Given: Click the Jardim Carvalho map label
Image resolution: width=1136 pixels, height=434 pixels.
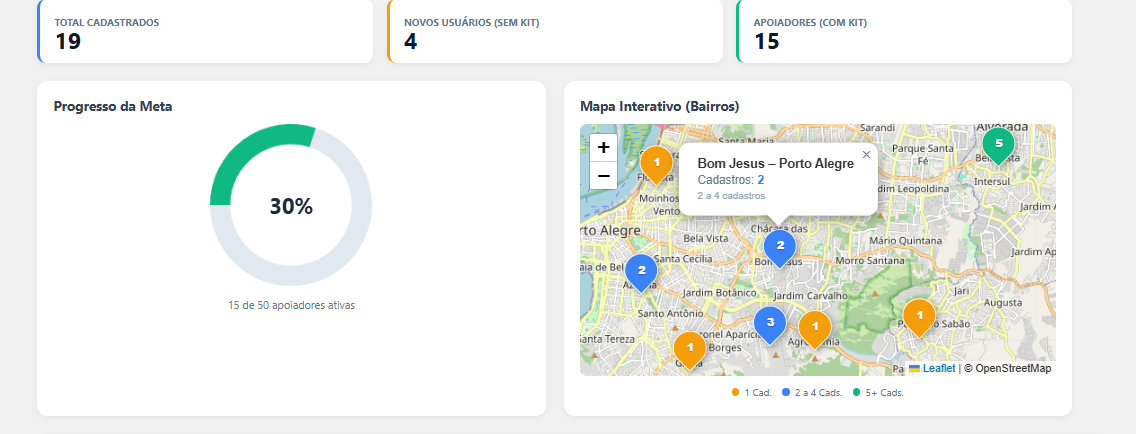Looking at the screenshot, I should click(811, 296).
